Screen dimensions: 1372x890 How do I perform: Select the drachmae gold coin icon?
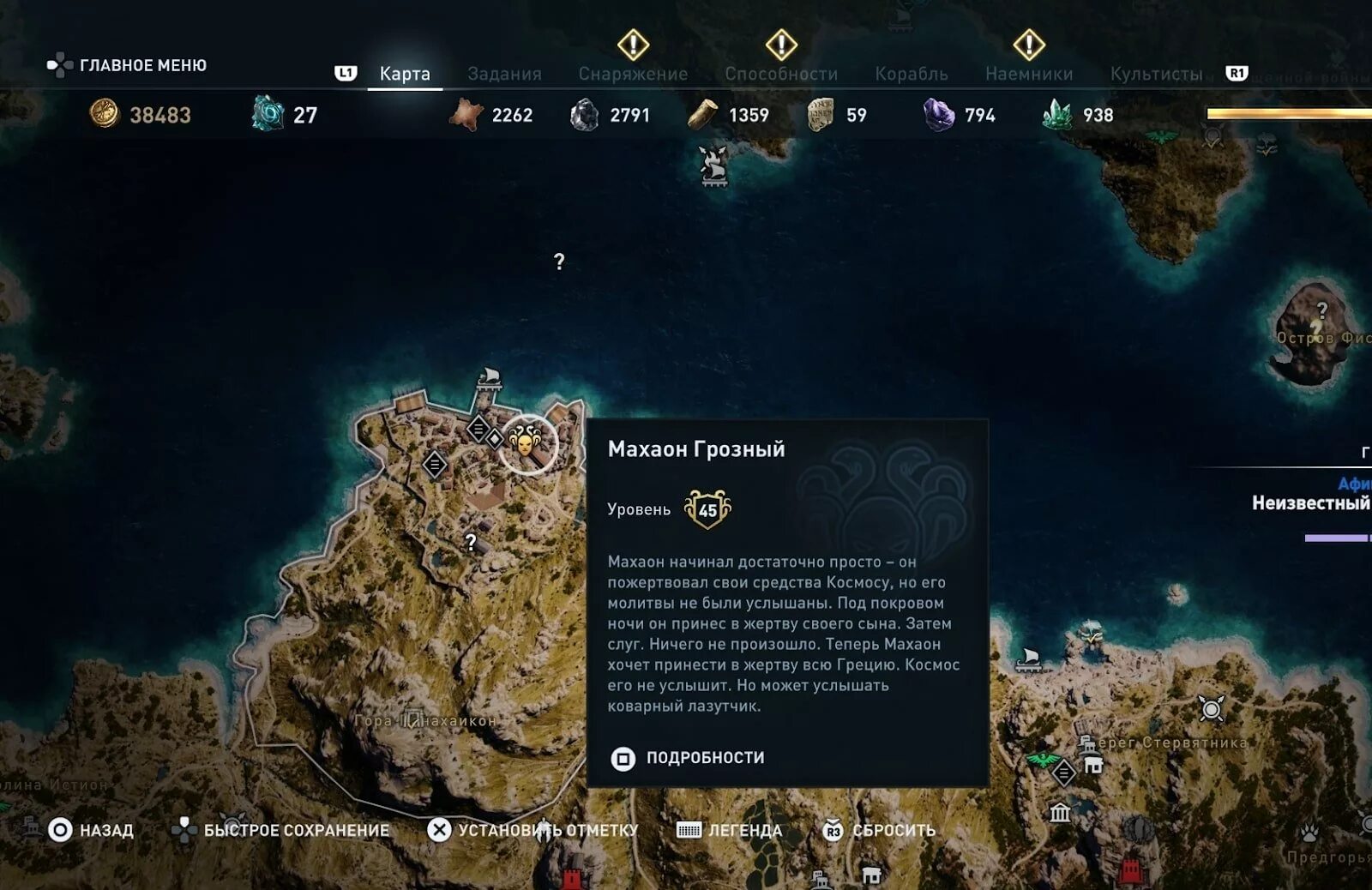tap(105, 113)
